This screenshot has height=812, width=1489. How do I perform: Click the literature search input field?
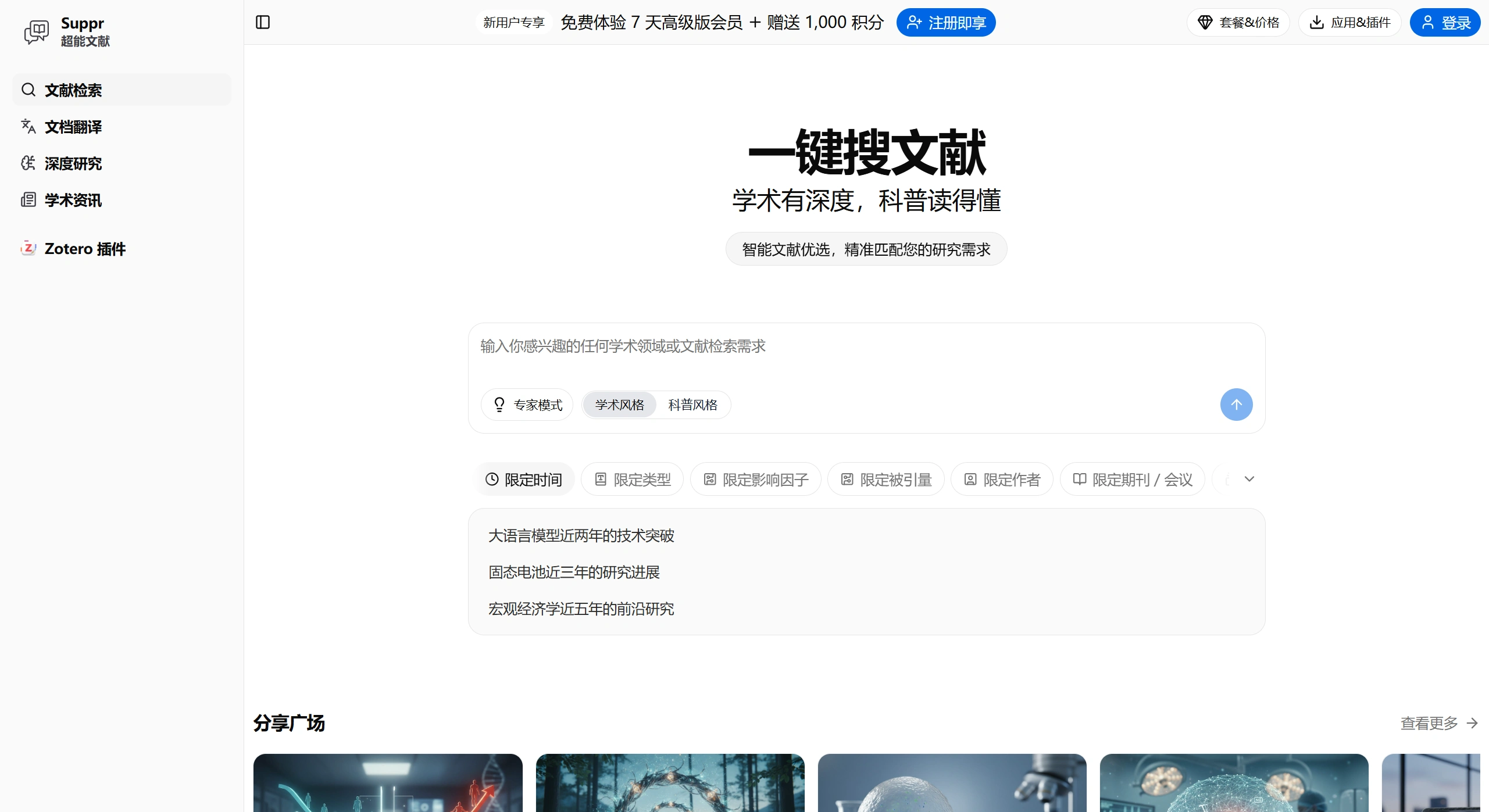(x=866, y=346)
